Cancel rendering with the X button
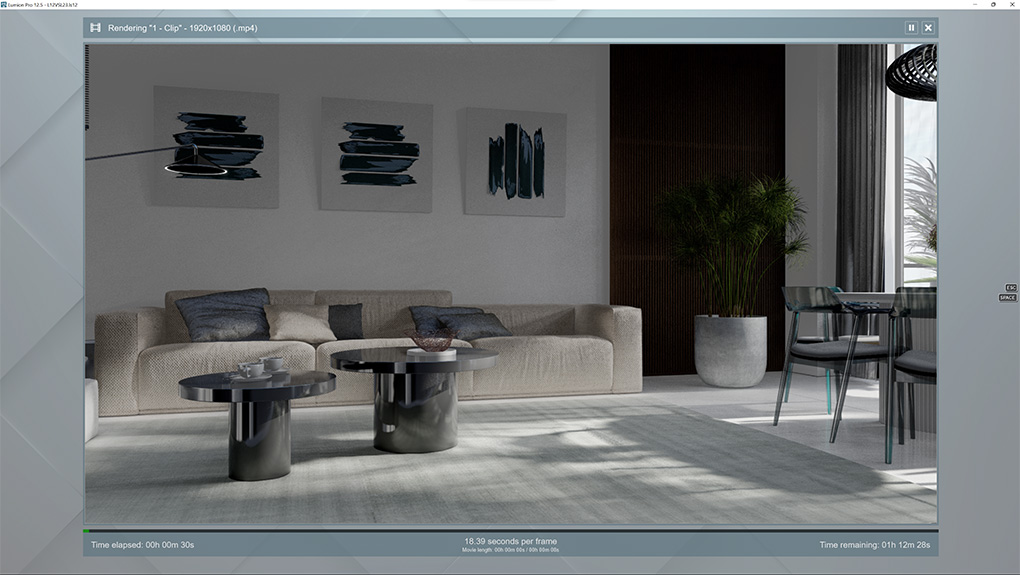 (928, 28)
